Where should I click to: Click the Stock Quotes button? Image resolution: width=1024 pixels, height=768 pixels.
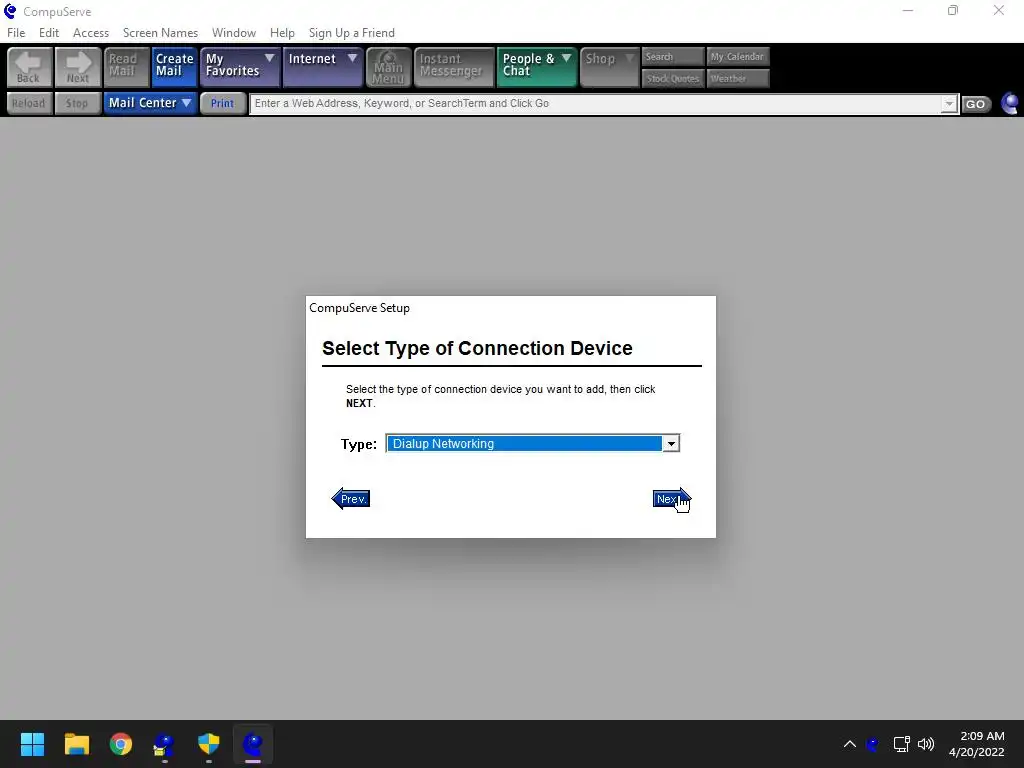673,78
